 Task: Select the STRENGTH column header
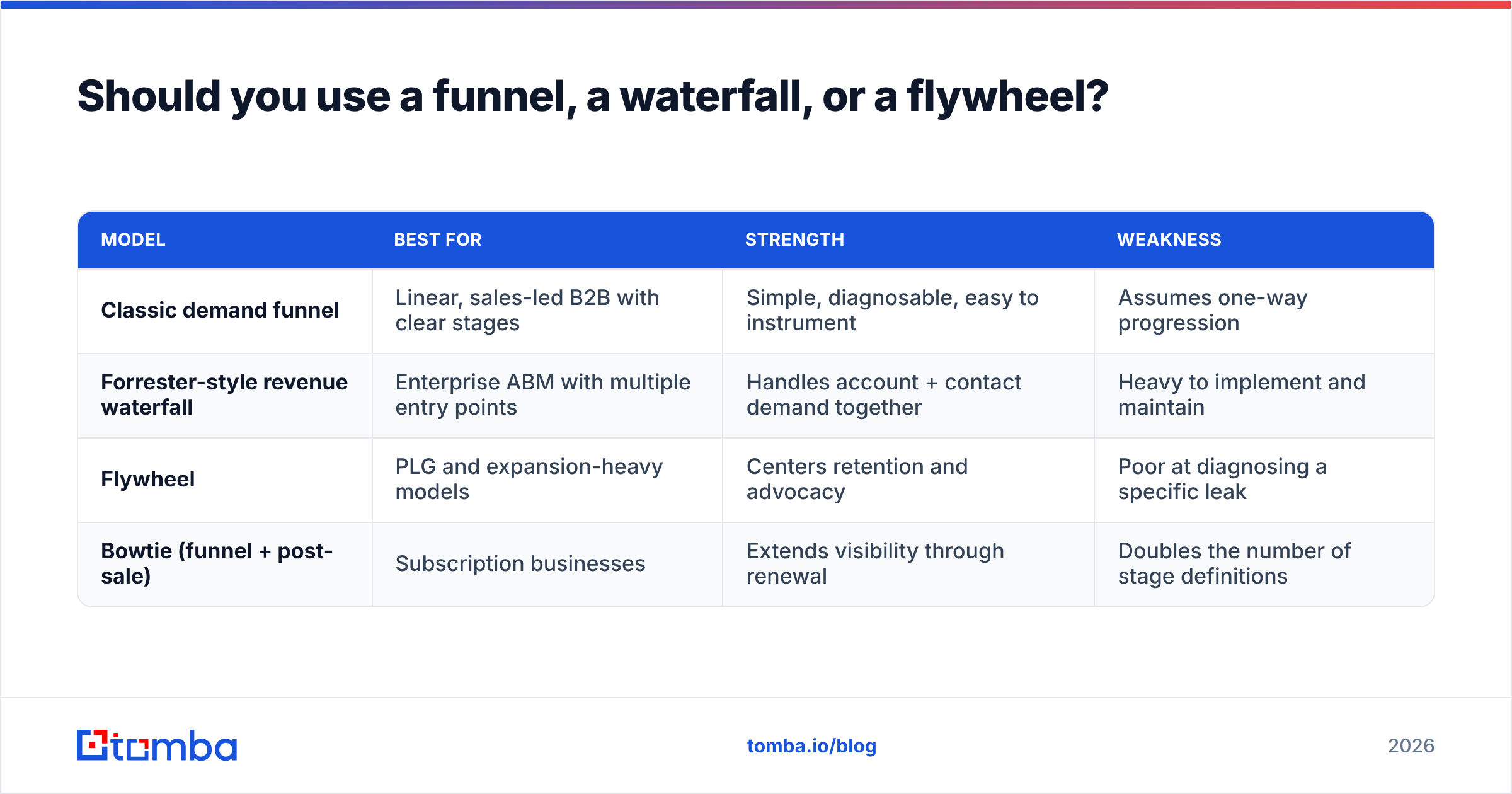[794, 239]
